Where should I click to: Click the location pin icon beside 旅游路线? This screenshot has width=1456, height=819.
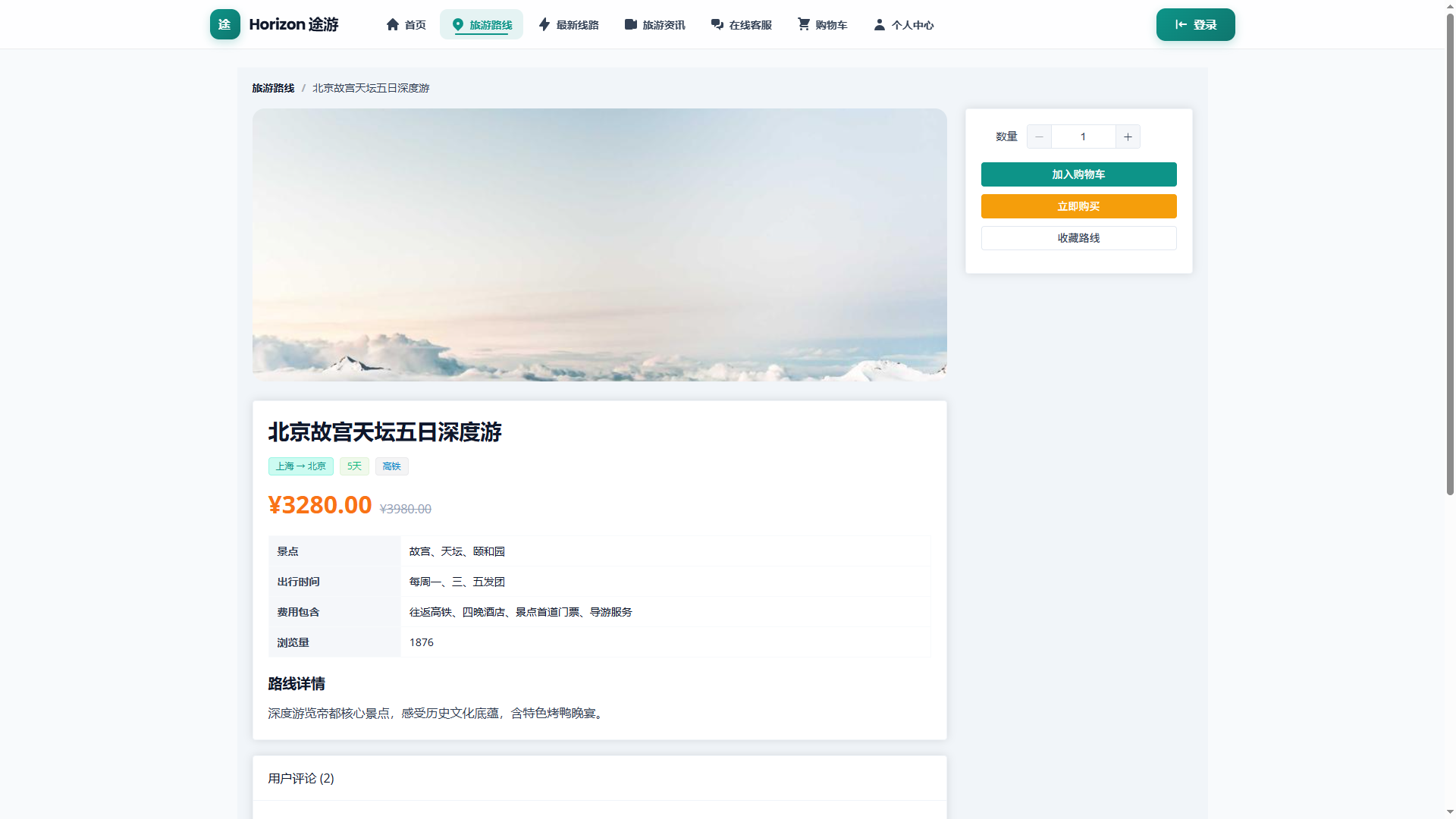(457, 24)
